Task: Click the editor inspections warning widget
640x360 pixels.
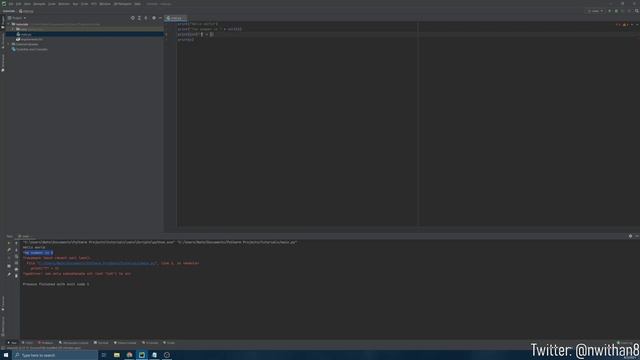Action: pos(622,24)
